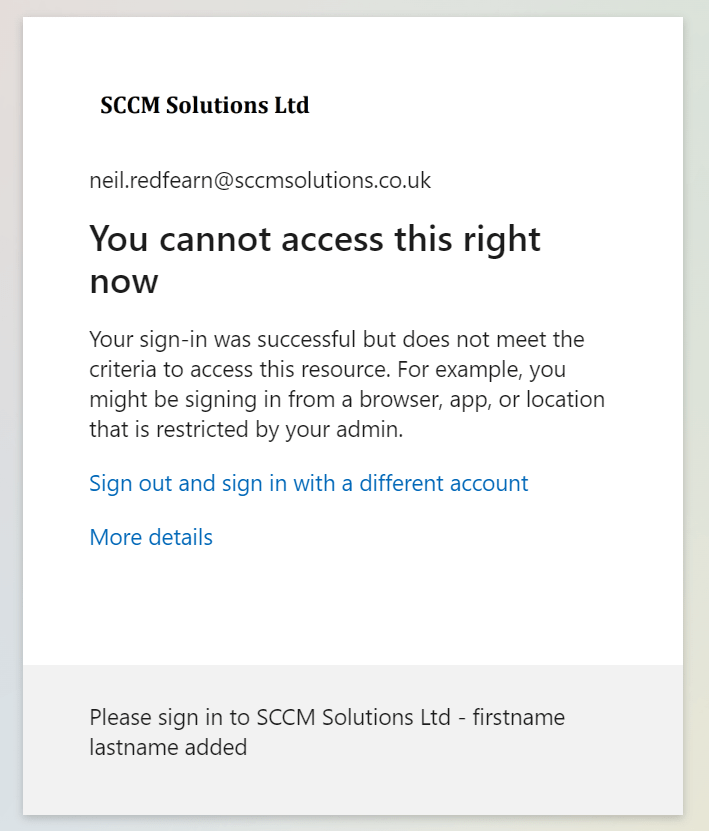The height and width of the screenshot is (831, 709).
Task: Click the "restricted by your admin" text line
Action: coord(260,431)
